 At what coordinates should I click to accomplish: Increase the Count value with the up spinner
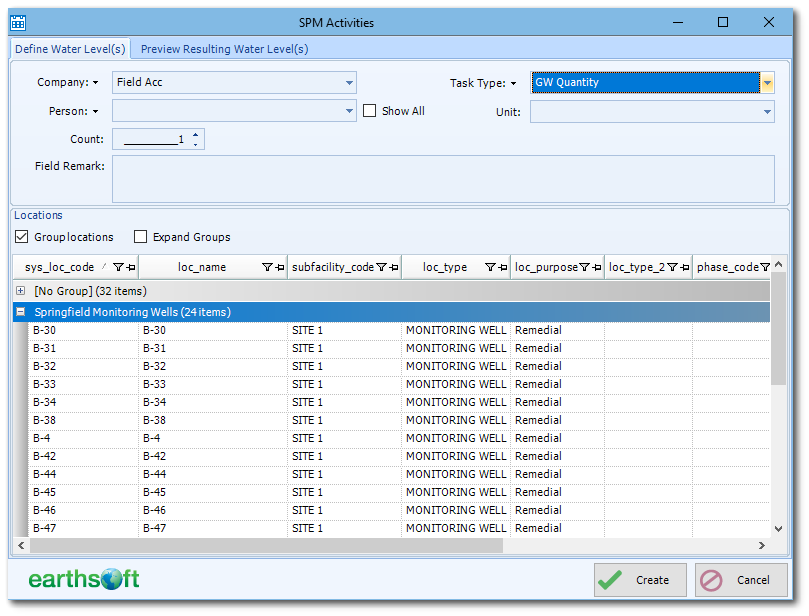point(196,134)
